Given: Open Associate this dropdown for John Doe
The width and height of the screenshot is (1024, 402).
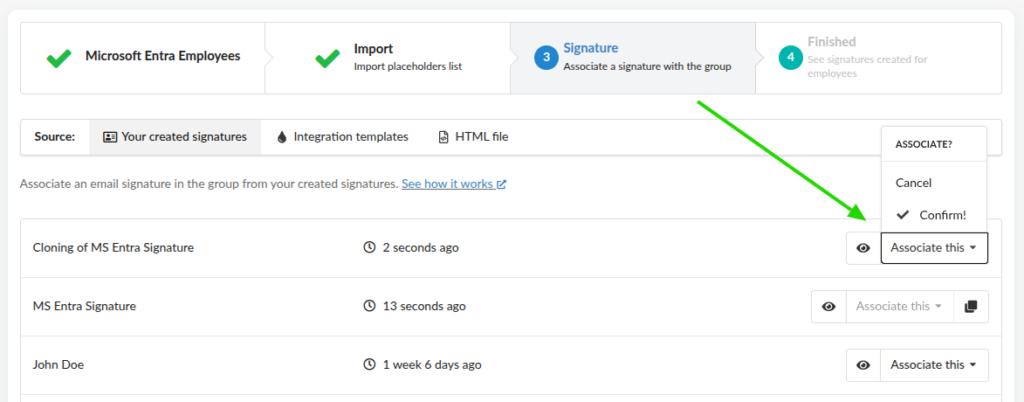Looking at the screenshot, I should click(x=933, y=365).
